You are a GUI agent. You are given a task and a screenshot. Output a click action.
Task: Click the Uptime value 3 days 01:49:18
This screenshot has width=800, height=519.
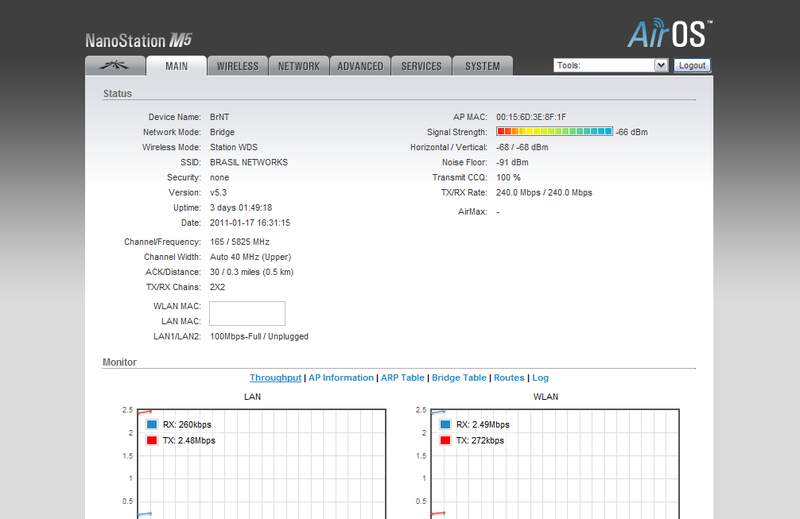coord(241,208)
